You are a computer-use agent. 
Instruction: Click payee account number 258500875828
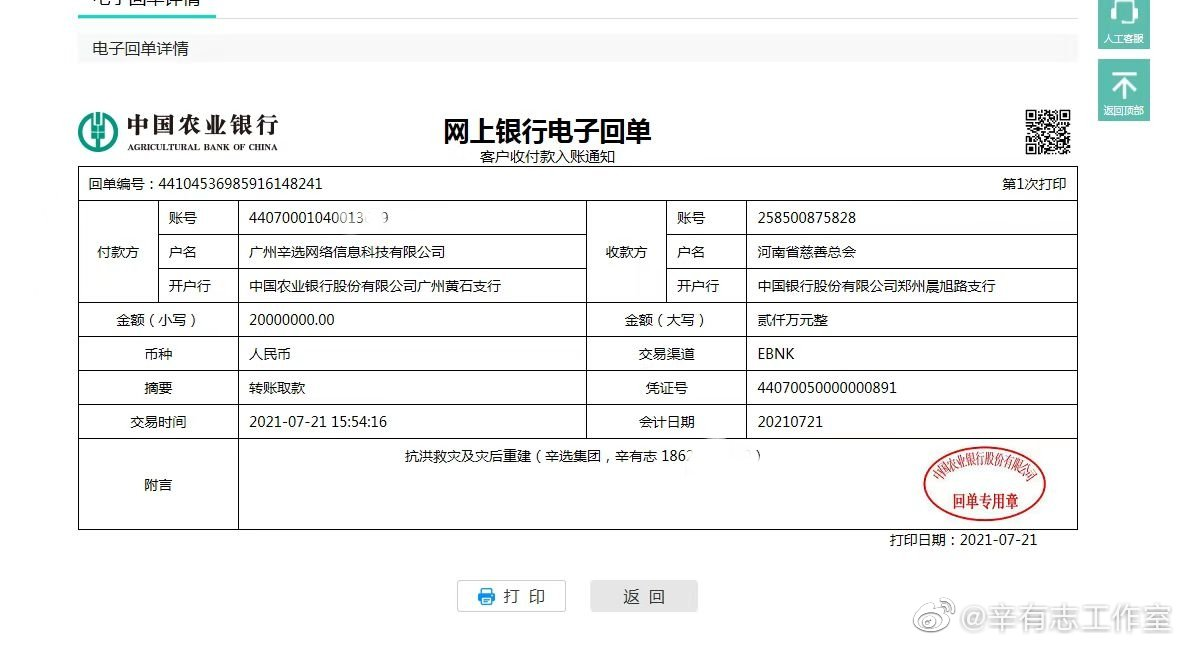[807, 218]
